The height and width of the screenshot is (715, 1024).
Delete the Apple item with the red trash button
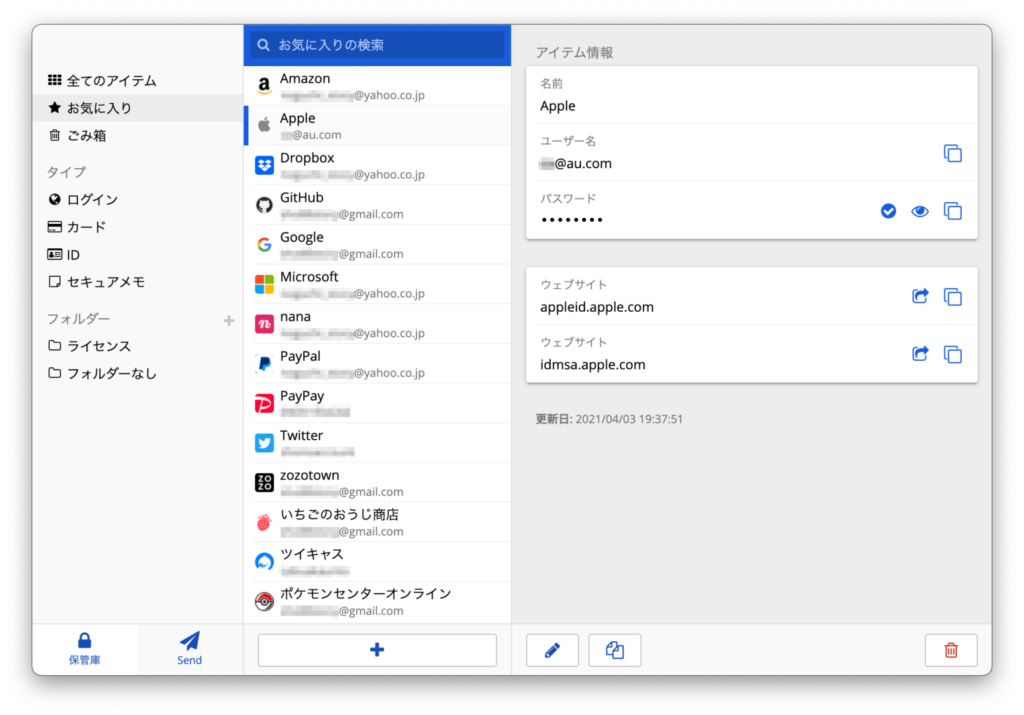tap(951, 650)
